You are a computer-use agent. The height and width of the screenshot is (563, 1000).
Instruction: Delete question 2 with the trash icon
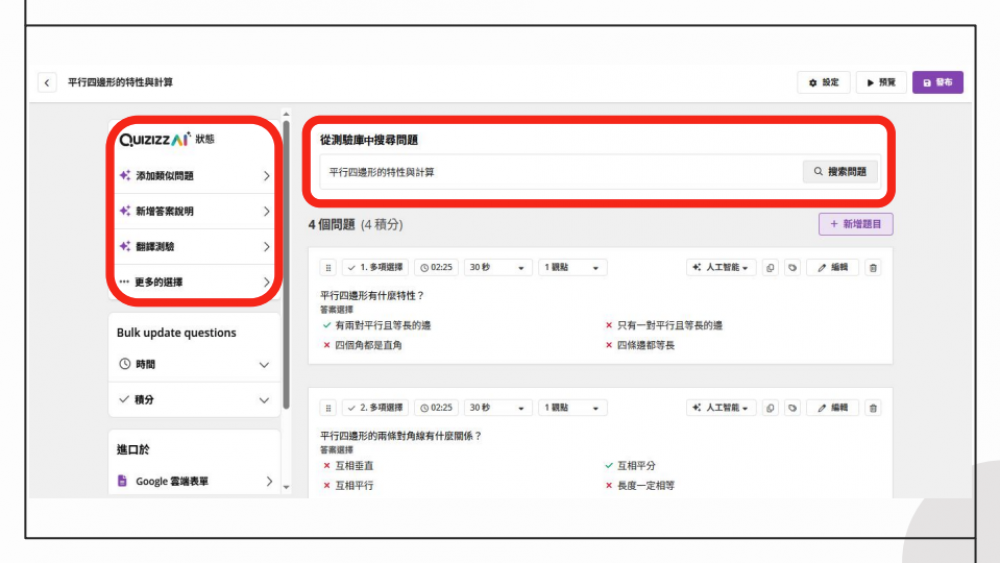873,408
